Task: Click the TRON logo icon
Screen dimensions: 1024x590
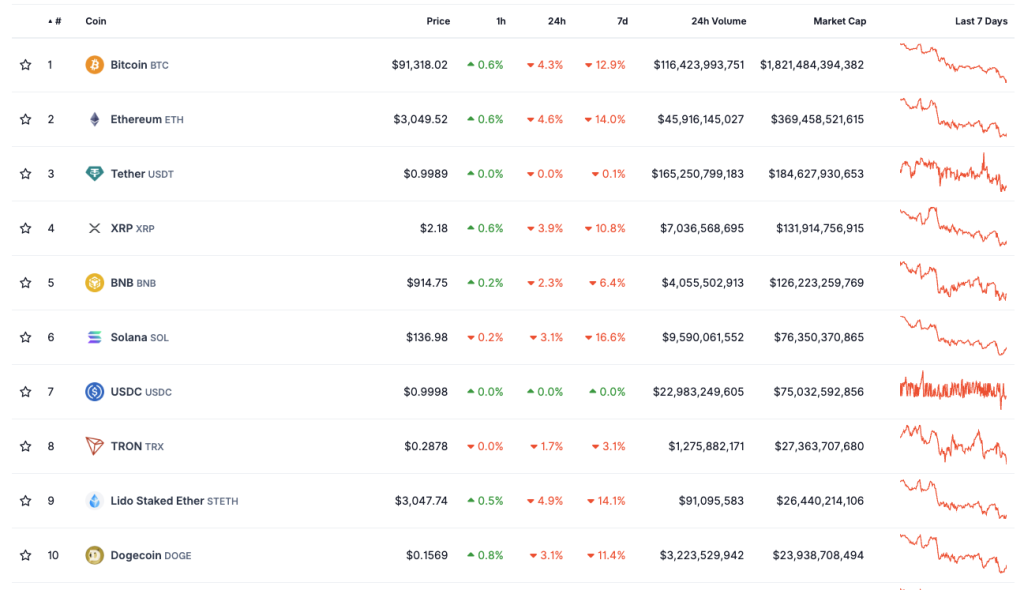Action: pyautogui.click(x=94, y=446)
